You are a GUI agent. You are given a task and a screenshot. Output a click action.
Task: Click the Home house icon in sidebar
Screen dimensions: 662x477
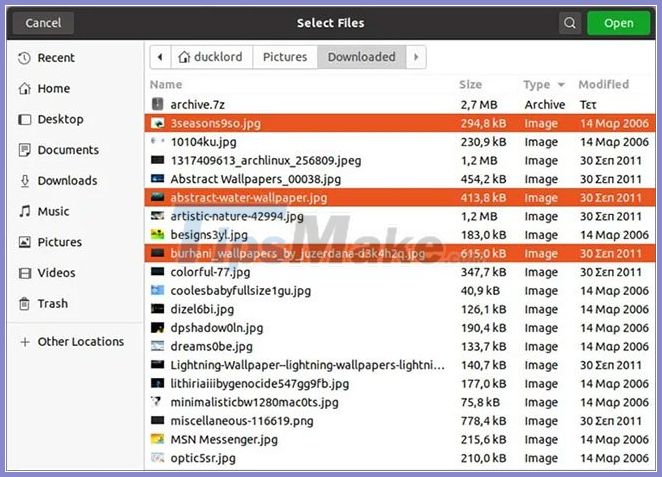[24, 89]
